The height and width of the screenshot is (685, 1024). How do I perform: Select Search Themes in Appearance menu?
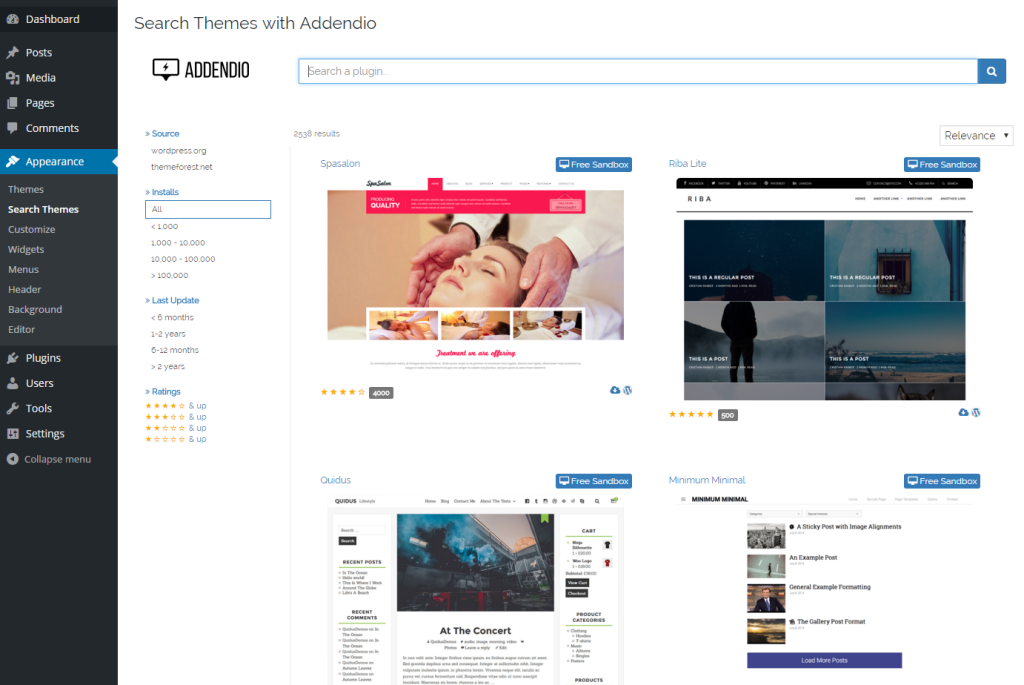pos(43,208)
